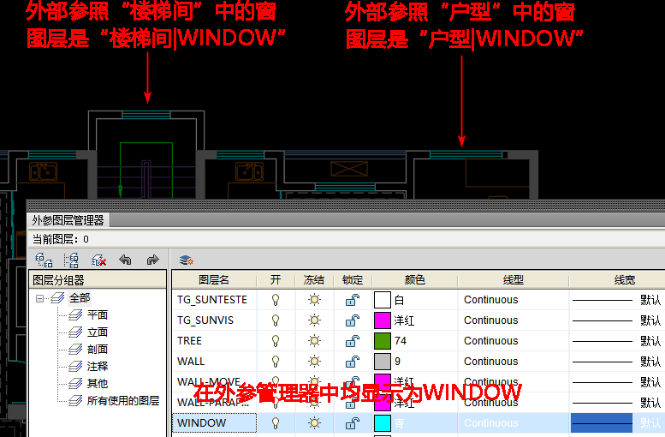Image resolution: width=665 pixels, height=437 pixels.
Task: Toggle lock for the WINDOW layer
Action: pyautogui.click(x=353, y=424)
